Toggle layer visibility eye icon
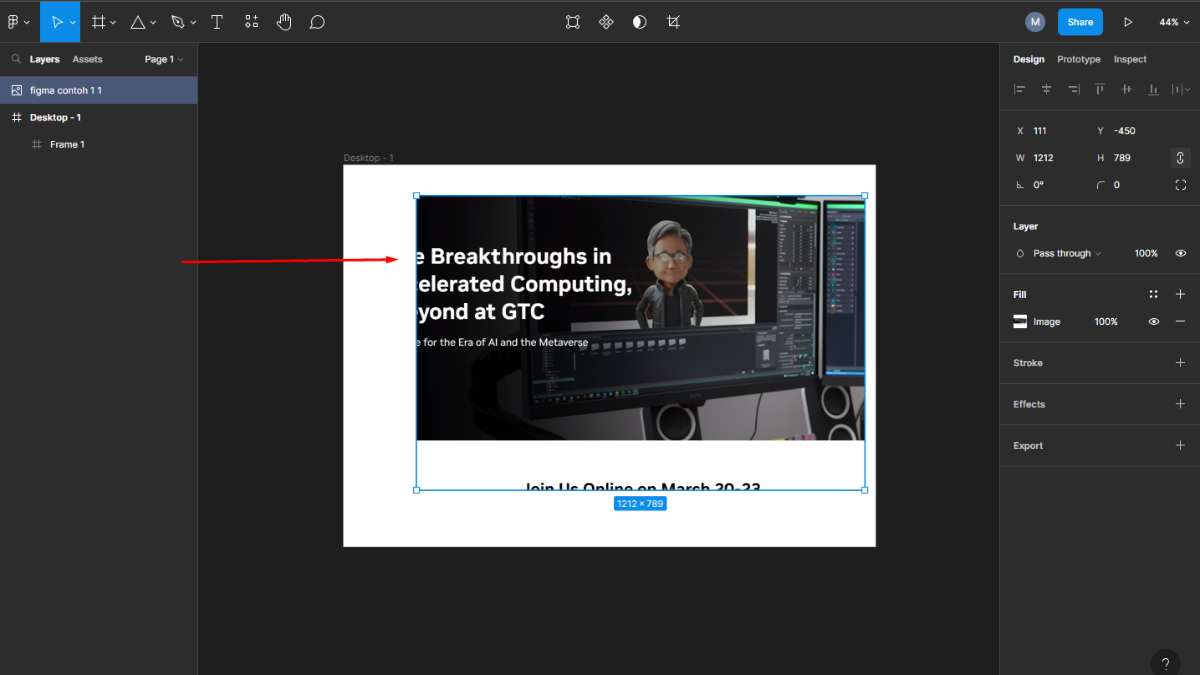 pyautogui.click(x=1180, y=254)
